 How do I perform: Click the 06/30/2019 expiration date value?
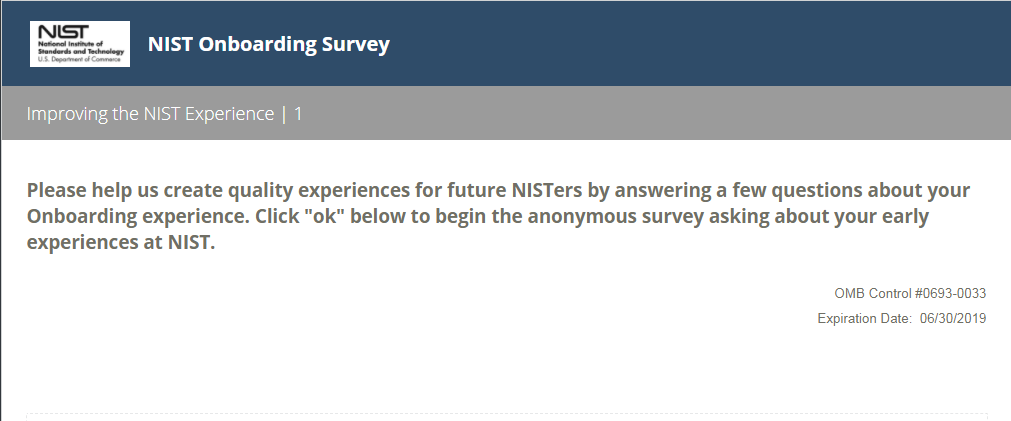point(953,319)
